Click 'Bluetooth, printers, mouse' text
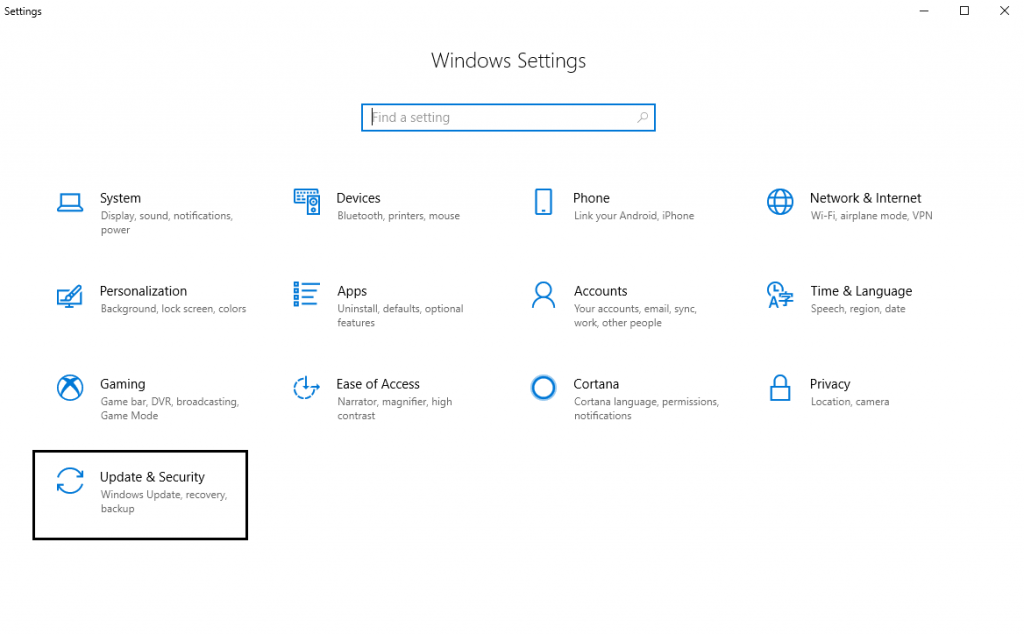This screenshot has height=635, width=1024. coord(398,216)
